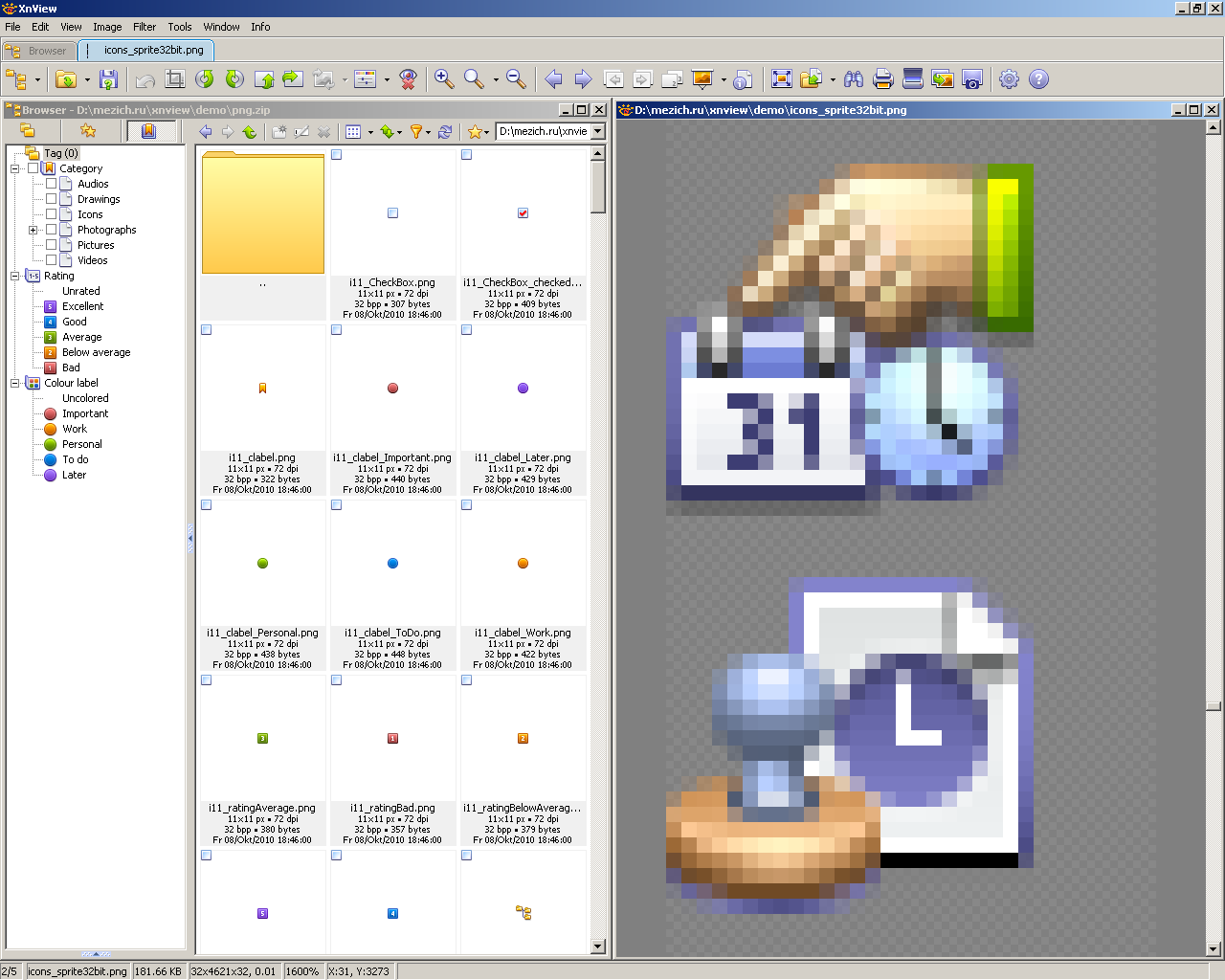This screenshot has width=1225, height=980.
Task: Refresh the Browser file list
Action: [445, 132]
